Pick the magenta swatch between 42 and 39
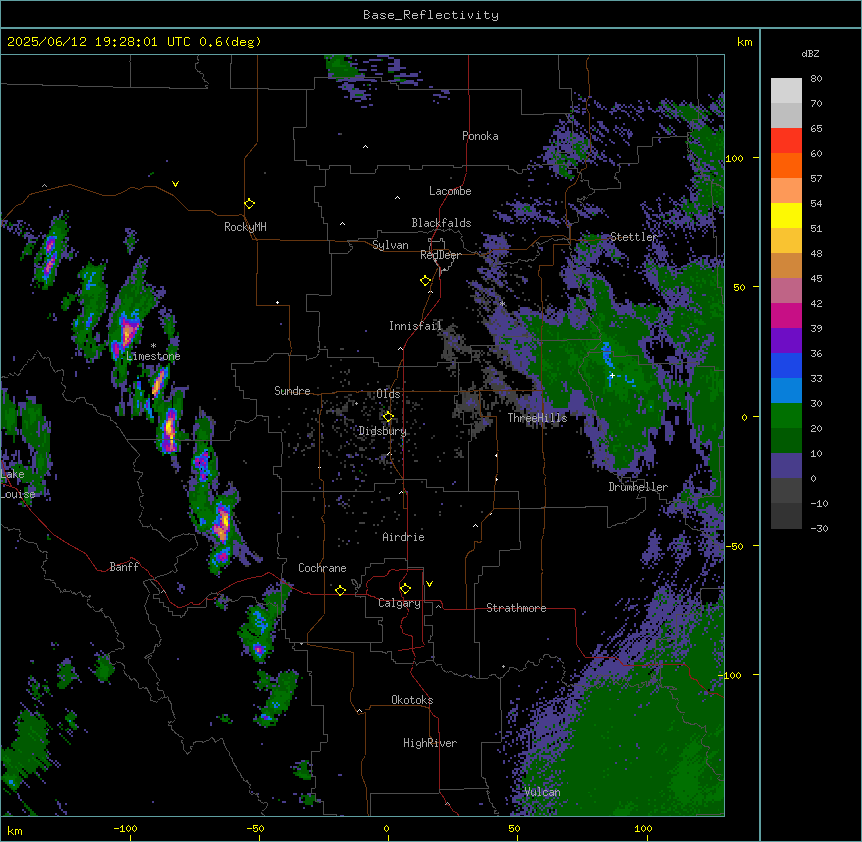 click(786, 315)
